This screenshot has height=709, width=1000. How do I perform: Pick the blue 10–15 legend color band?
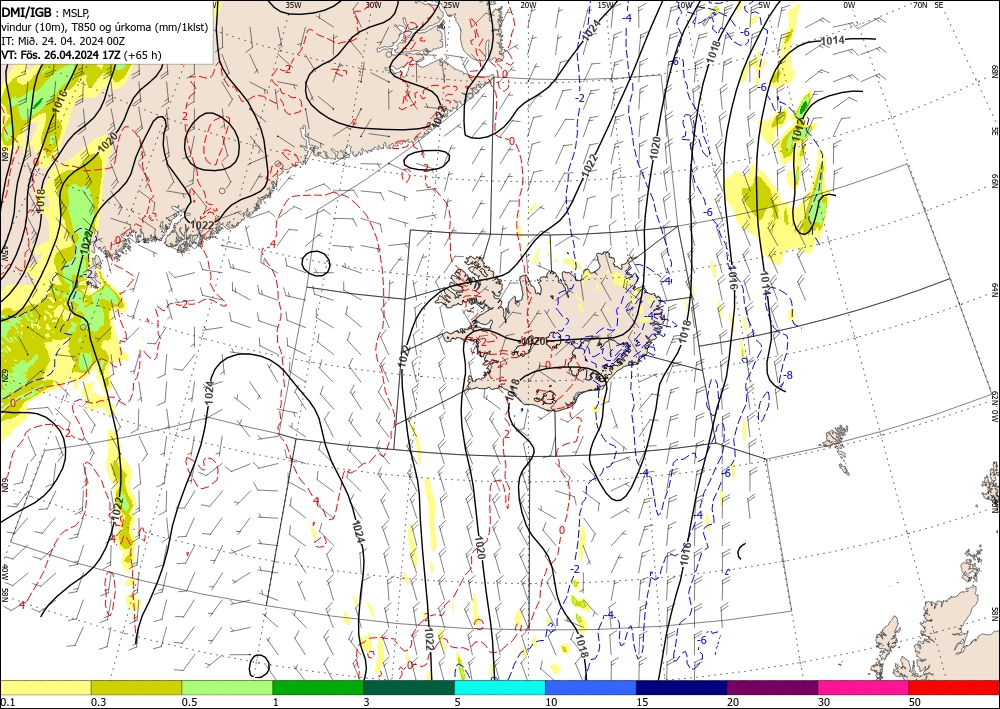tap(591, 687)
